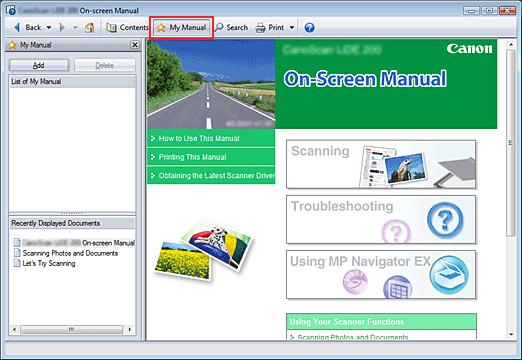522x360 pixels.
Task: Click the Add button
Action: click(39, 65)
